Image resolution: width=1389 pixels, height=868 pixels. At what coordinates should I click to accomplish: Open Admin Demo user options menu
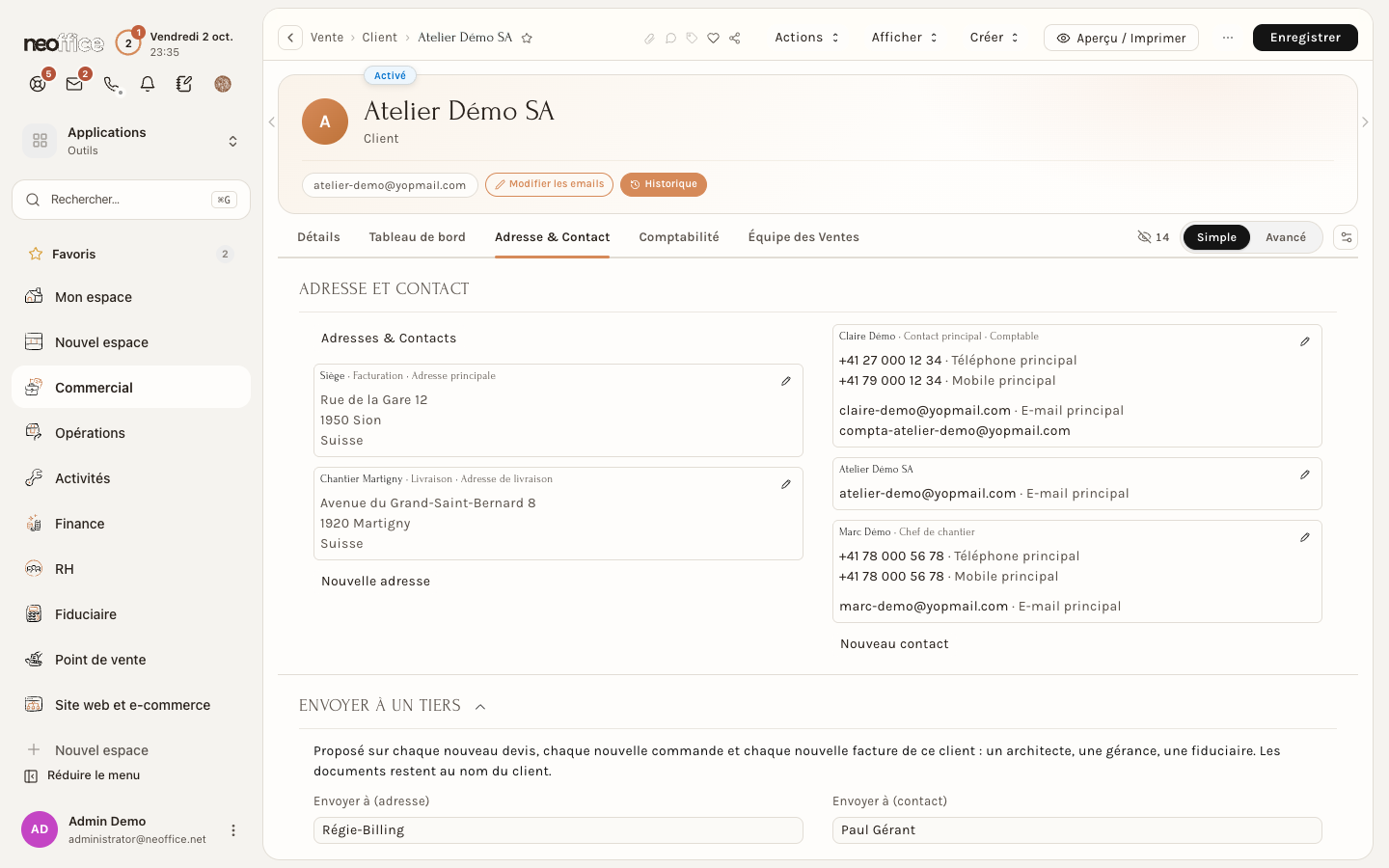[232, 830]
